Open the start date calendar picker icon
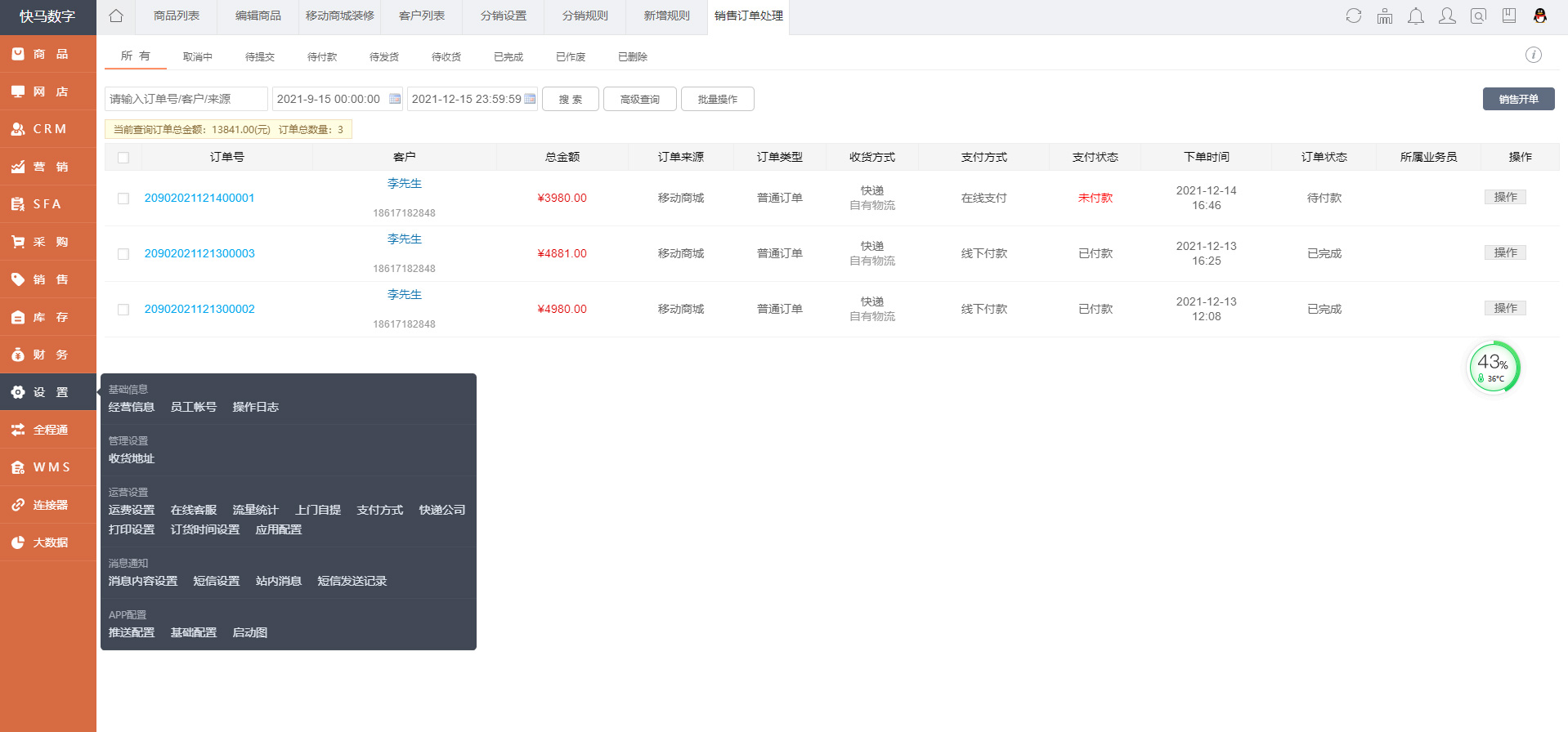1568x732 pixels. pyautogui.click(x=395, y=99)
